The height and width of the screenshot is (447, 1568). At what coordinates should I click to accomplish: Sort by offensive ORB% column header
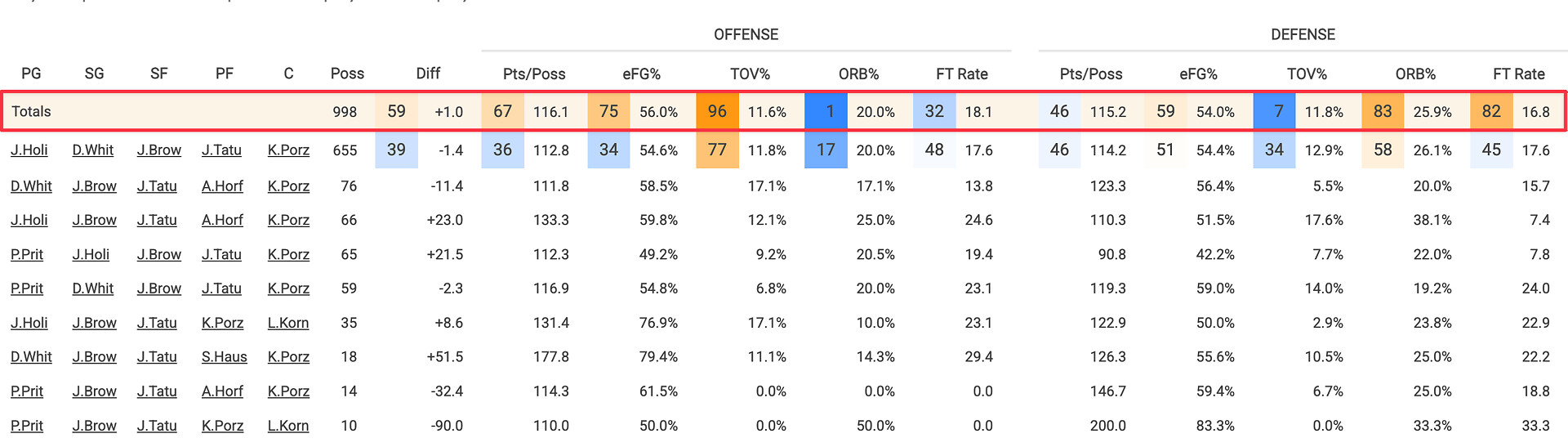click(858, 74)
